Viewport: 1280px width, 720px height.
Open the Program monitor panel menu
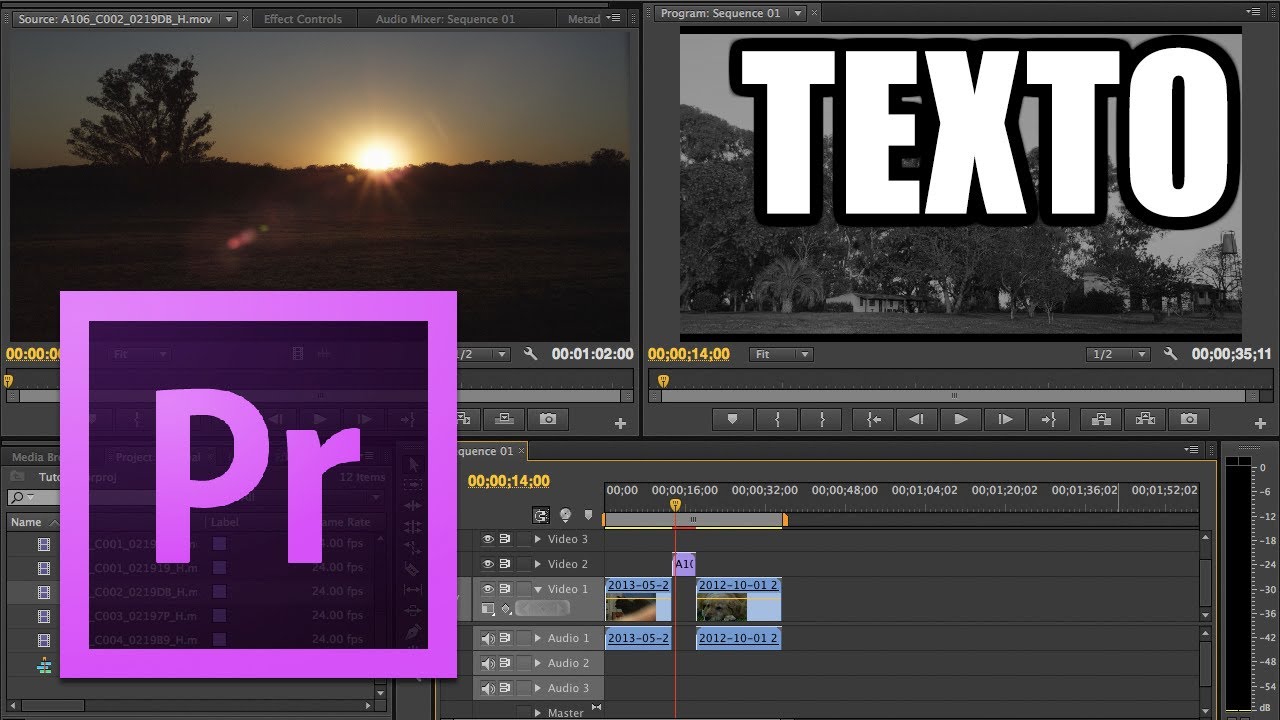1255,13
